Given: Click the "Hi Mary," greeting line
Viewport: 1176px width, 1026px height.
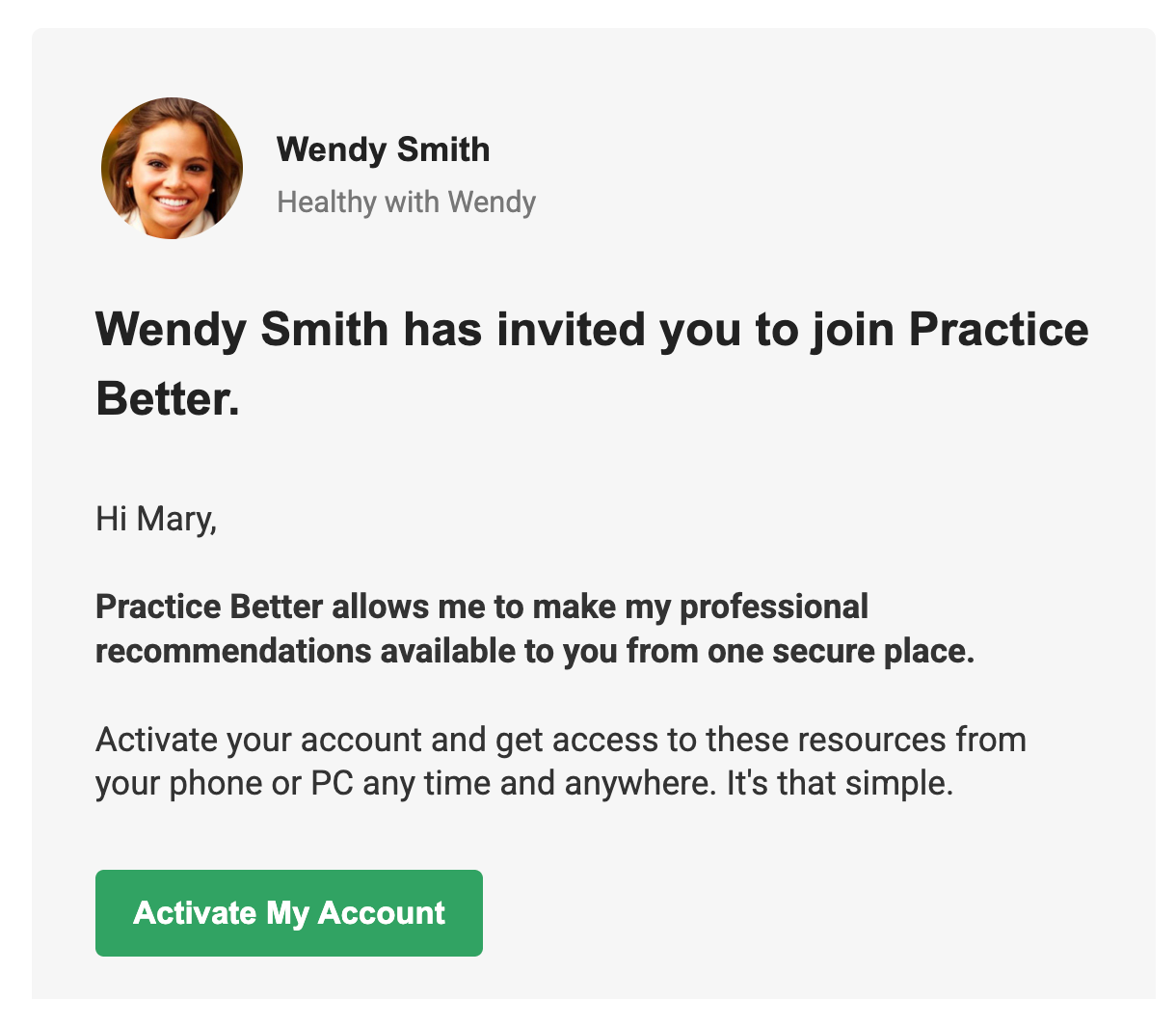Looking at the screenshot, I should pos(156,519).
